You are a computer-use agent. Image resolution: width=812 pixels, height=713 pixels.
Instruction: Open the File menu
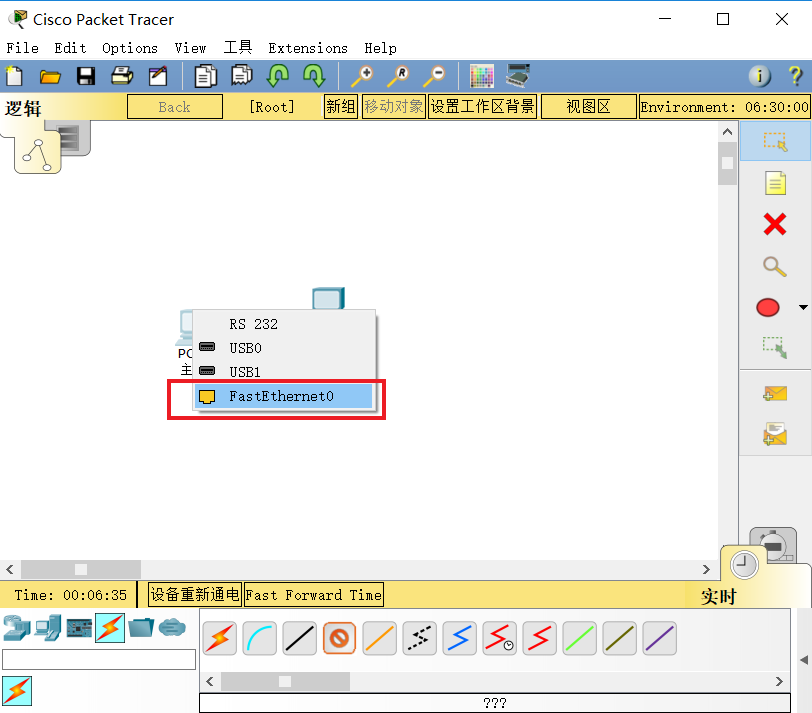[x=22, y=48]
